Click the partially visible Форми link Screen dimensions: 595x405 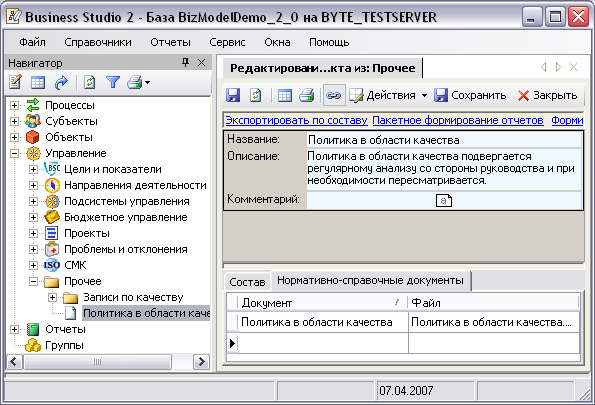pyautogui.click(x=567, y=120)
